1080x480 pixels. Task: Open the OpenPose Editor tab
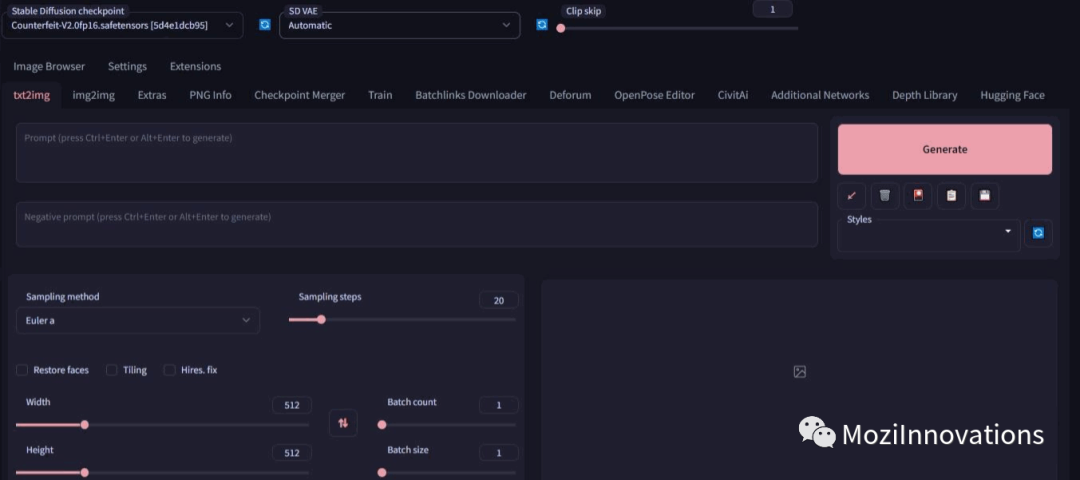pyautogui.click(x=654, y=95)
